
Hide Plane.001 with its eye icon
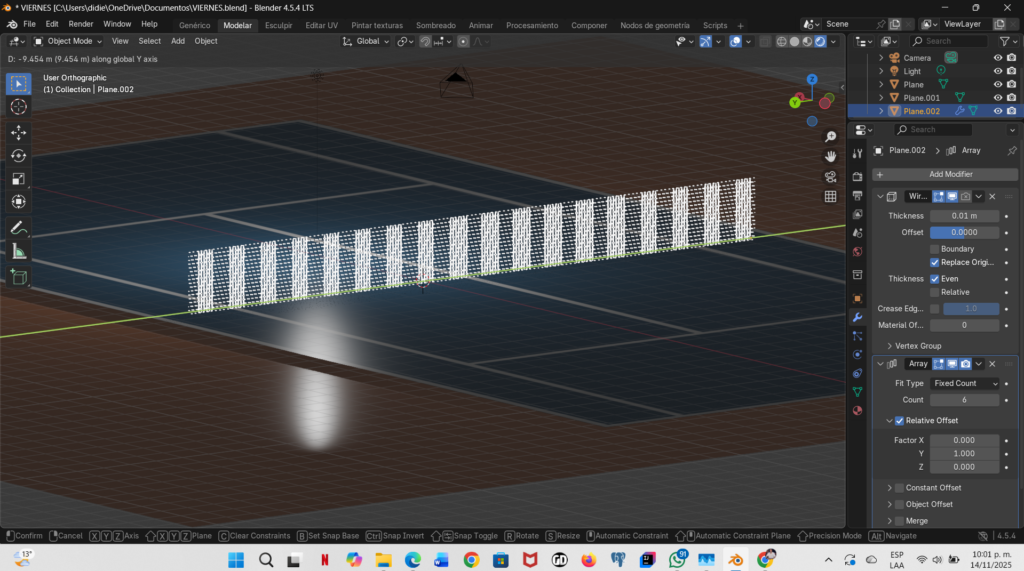(x=997, y=98)
